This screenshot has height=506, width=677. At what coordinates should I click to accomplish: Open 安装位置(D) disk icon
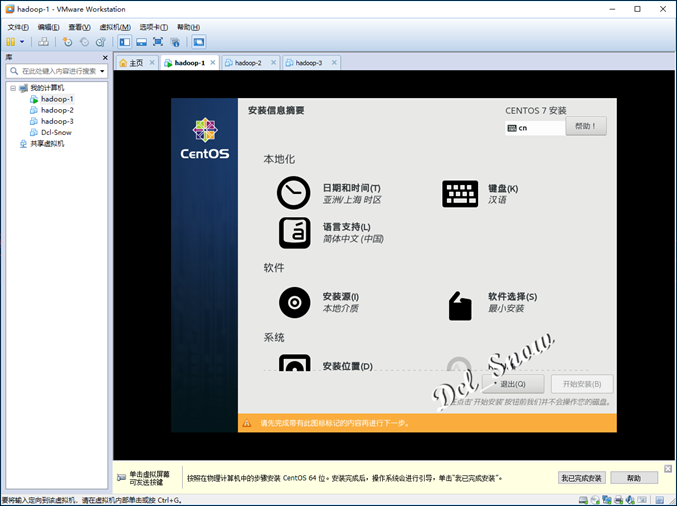click(294, 363)
